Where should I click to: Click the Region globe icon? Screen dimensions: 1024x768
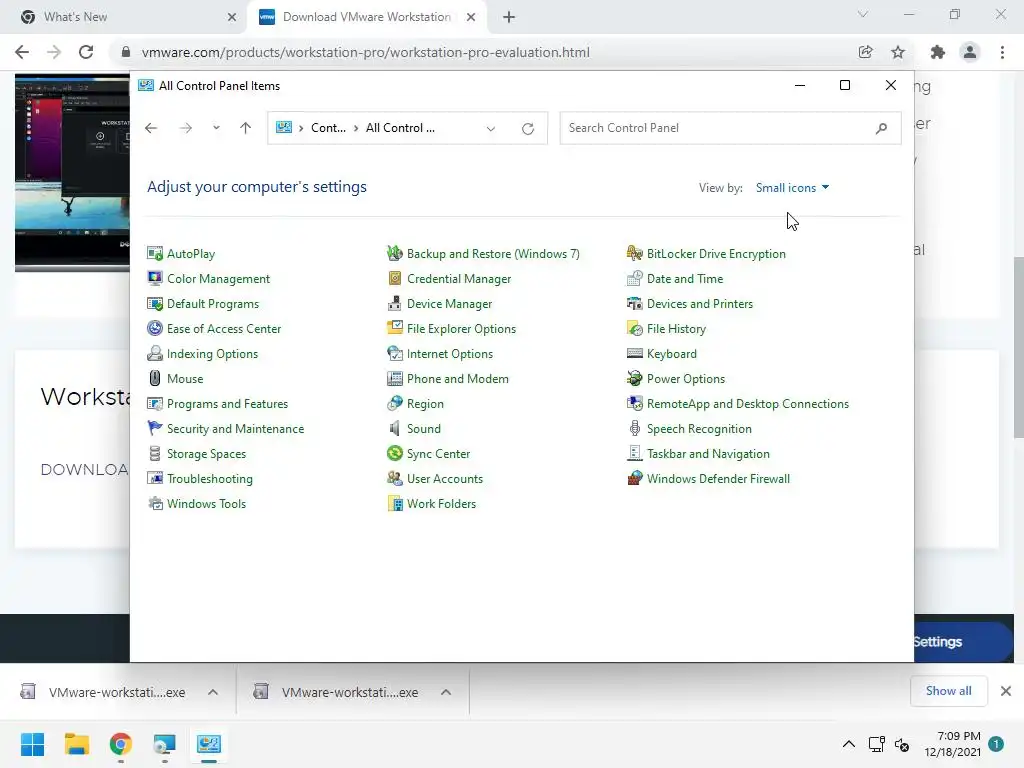(x=394, y=404)
